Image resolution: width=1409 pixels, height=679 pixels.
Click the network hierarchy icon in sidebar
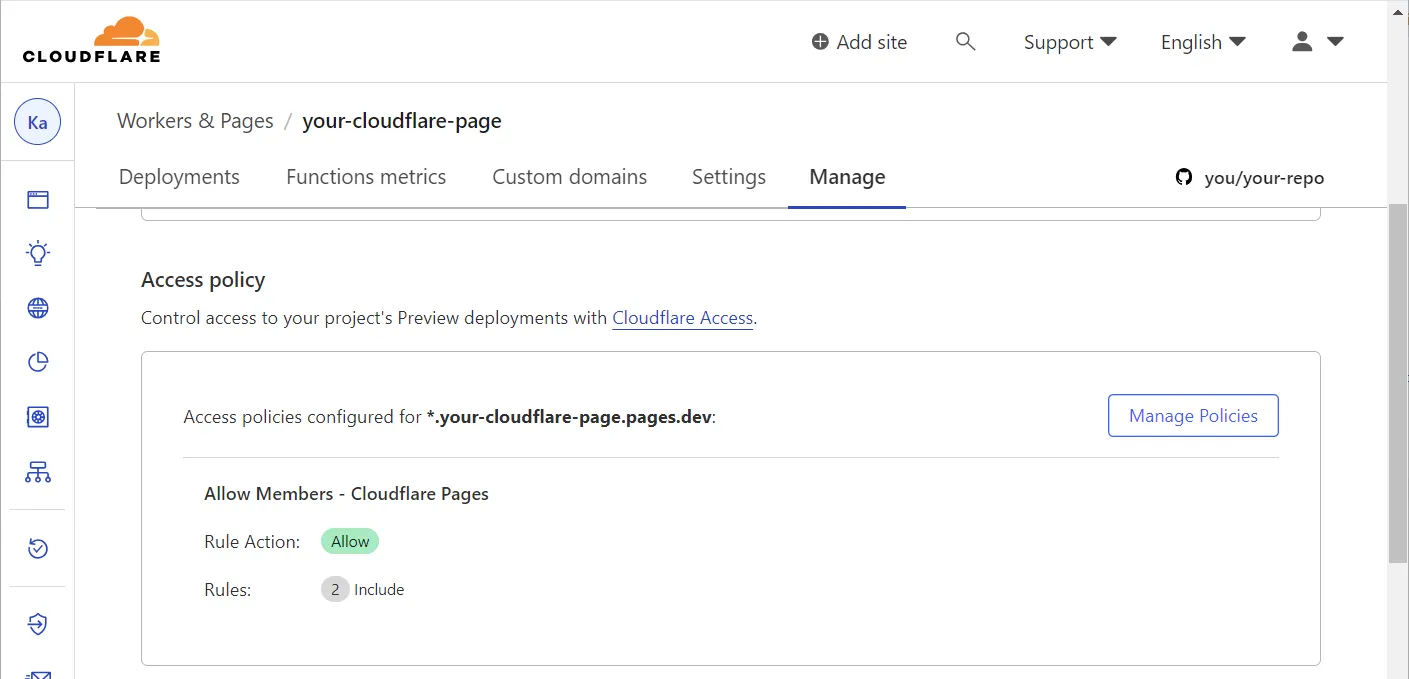tap(38, 472)
